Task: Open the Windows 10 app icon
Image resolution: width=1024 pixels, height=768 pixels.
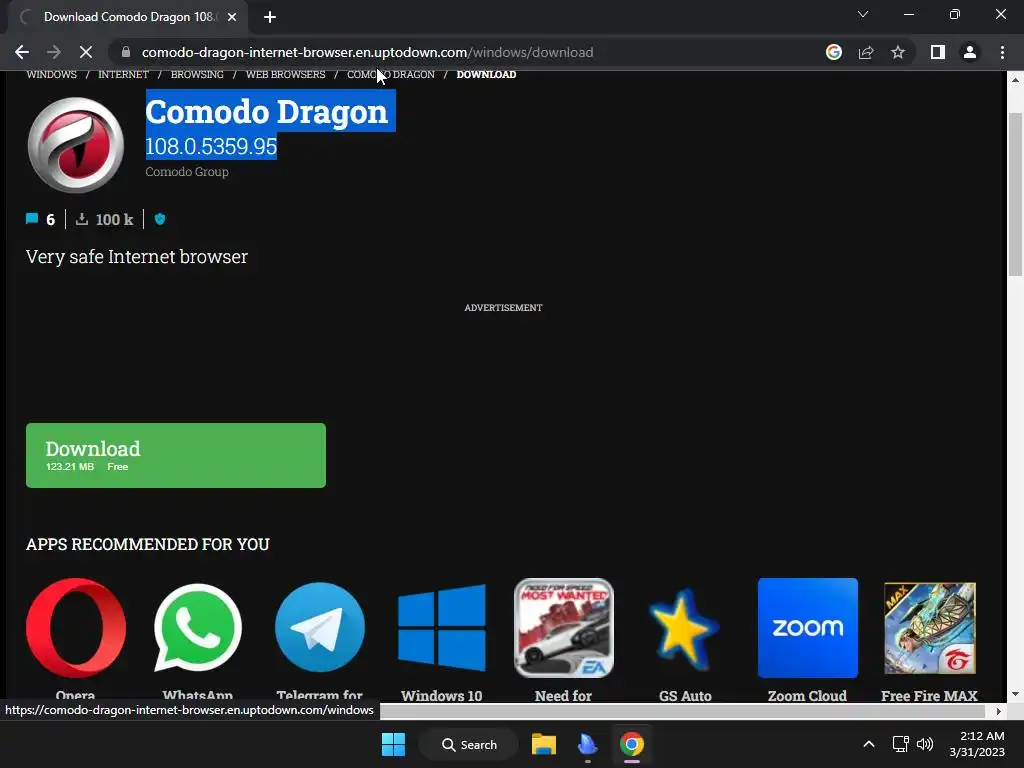Action: pos(442,628)
